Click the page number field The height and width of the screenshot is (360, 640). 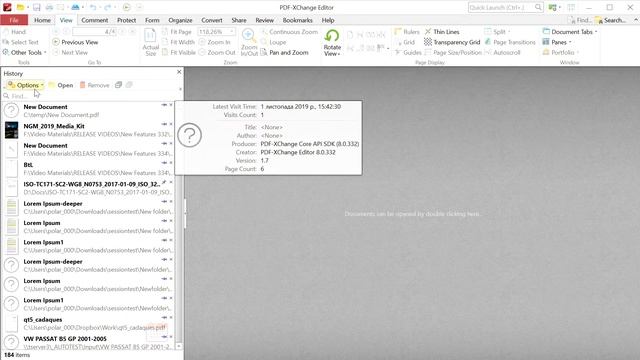click(95, 32)
